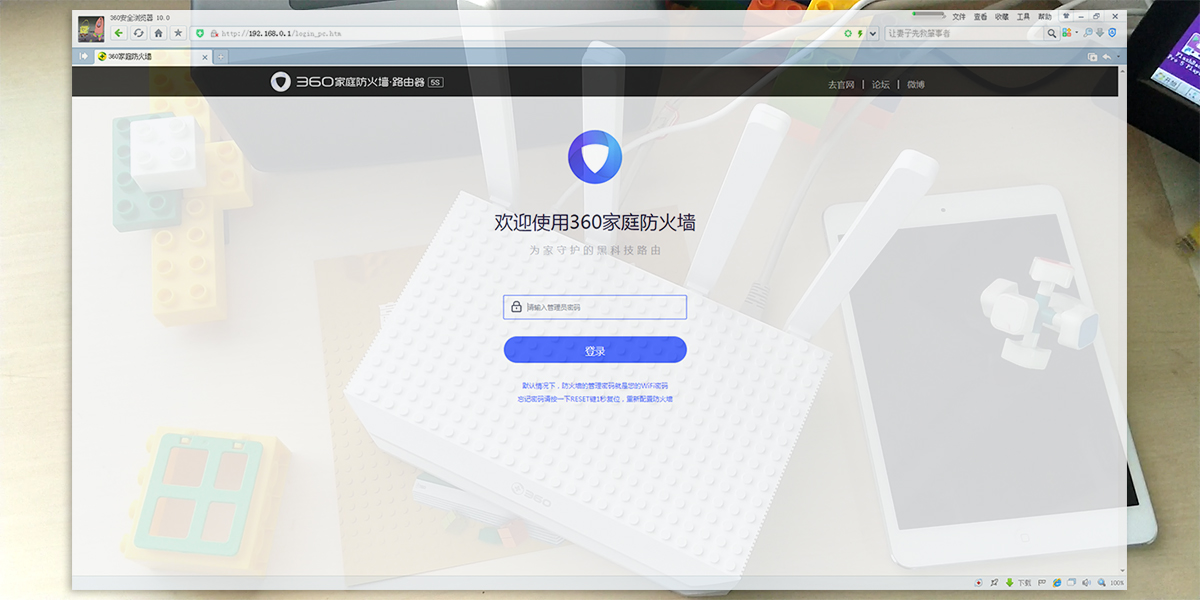The width and height of the screenshot is (1200, 600).
Task: Open the 收藏 menu
Action: click(x=1001, y=17)
